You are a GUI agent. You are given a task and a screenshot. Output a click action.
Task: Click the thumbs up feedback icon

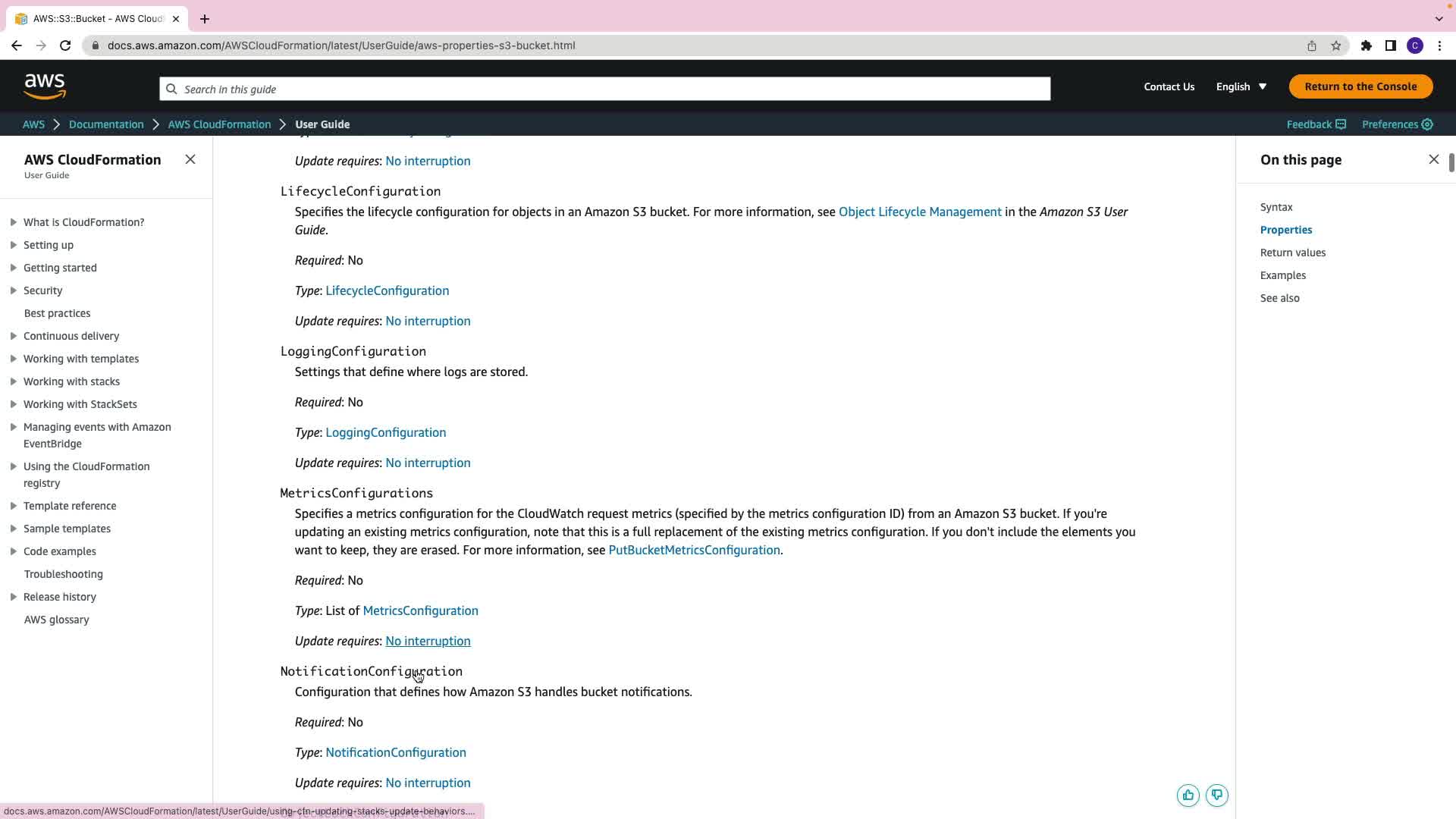[x=1188, y=795]
